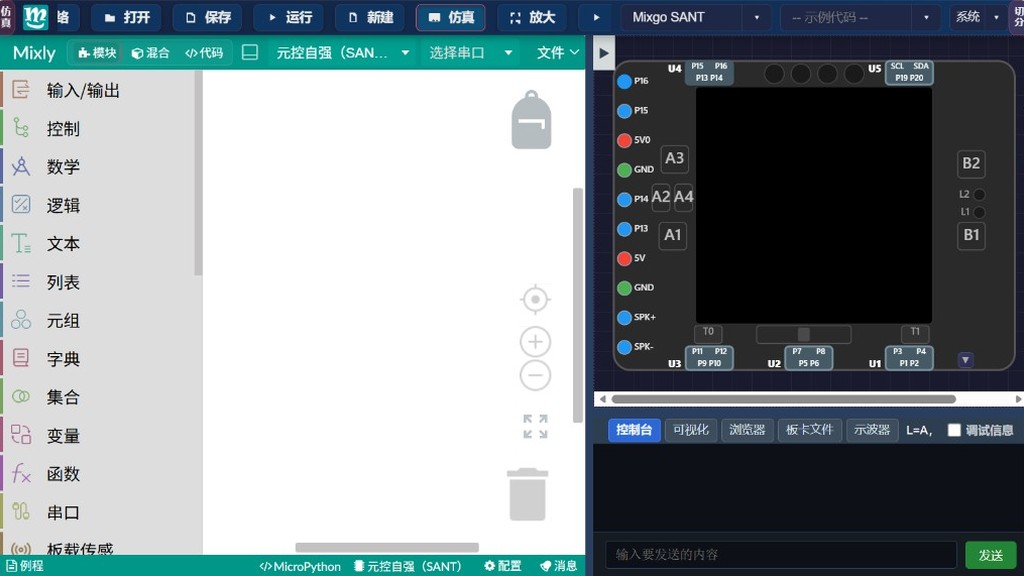Screen dimensions: 1024x576
Task: Select the 控制台 tab
Action: [x=634, y=430]
